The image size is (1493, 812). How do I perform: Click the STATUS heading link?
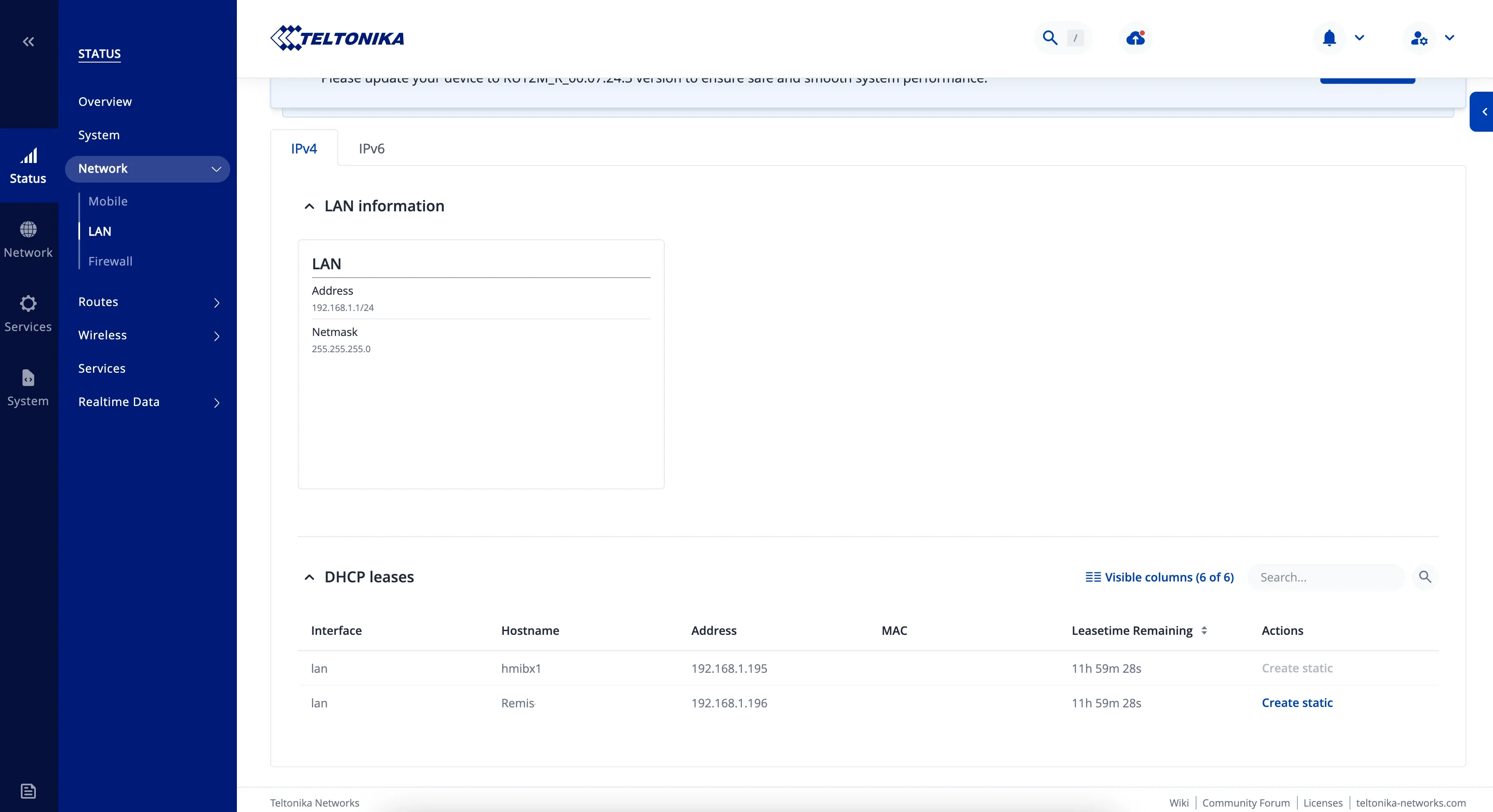point(100,54)
